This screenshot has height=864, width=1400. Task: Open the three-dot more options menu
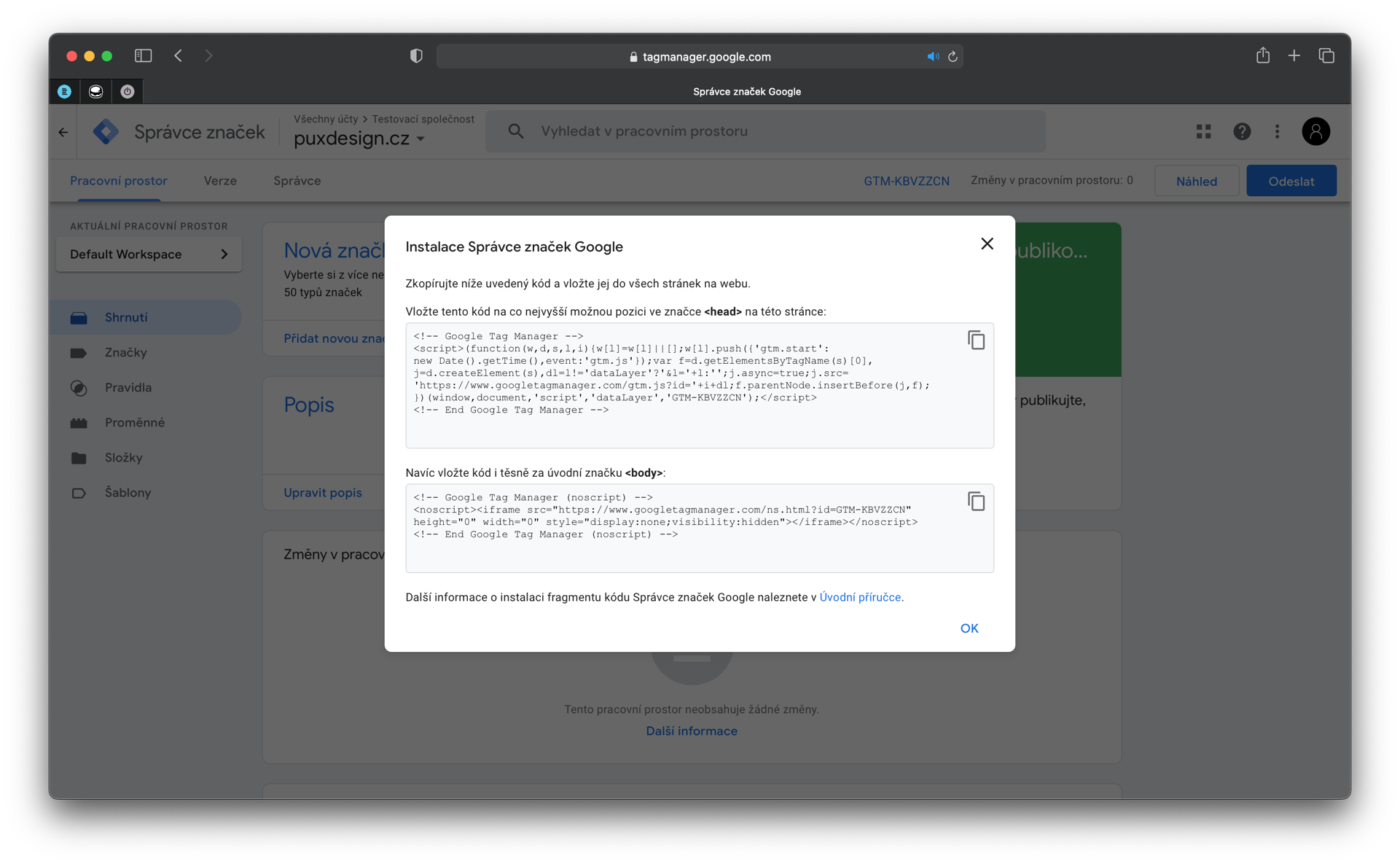1277,131
